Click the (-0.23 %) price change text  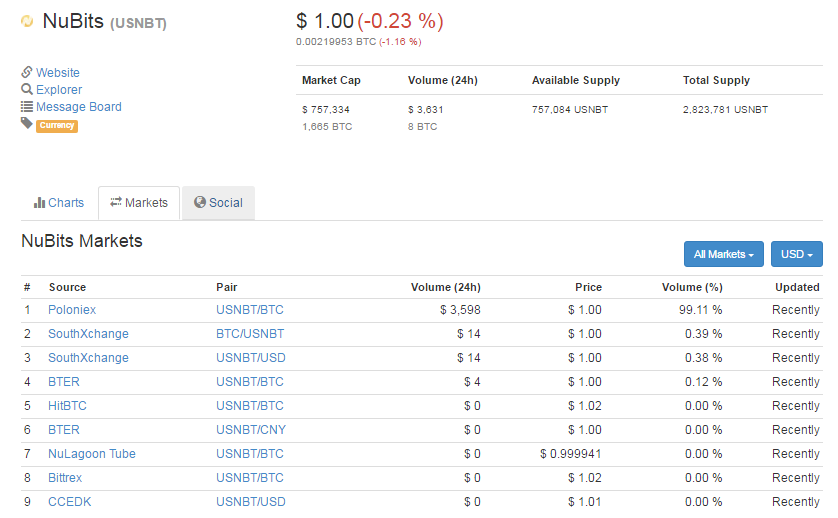(400, 21)
